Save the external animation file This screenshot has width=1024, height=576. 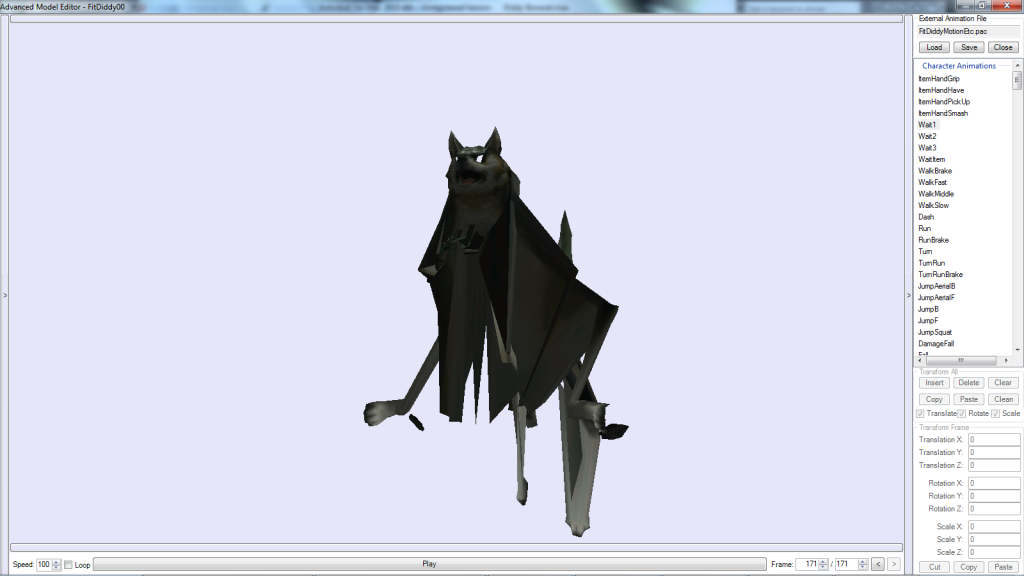[969, 47]
